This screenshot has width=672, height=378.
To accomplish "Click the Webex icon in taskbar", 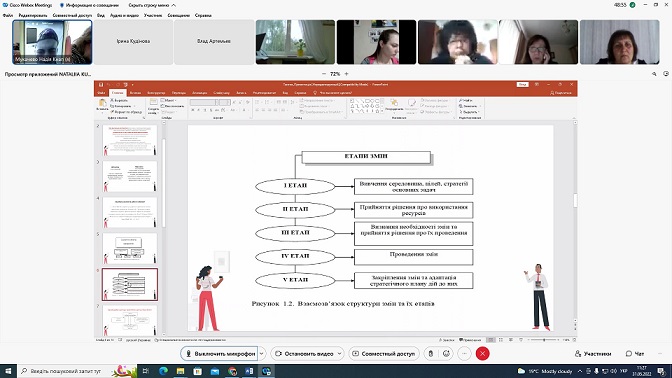I will pyautogui.click(x=267, y=371).
